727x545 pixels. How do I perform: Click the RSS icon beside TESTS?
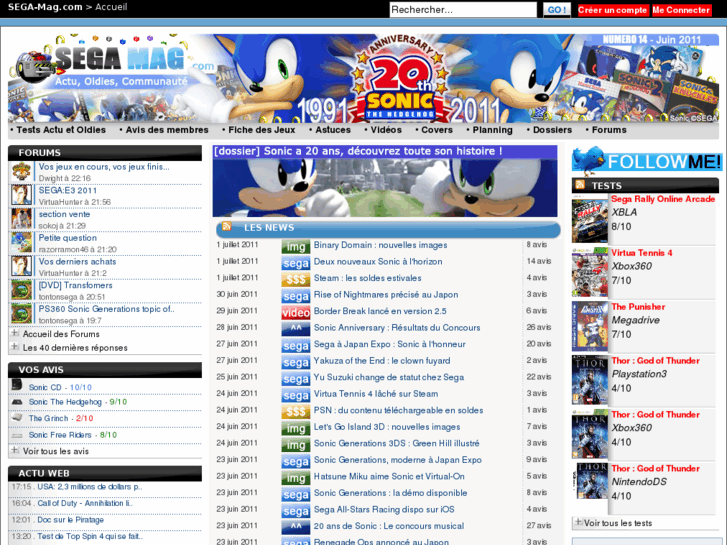pos(580,185)
